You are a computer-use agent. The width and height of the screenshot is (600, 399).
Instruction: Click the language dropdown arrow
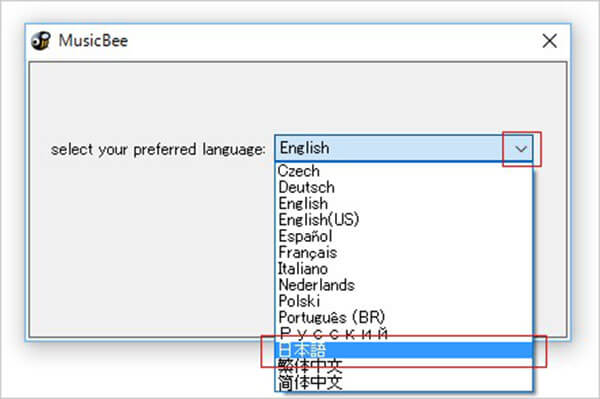click(x=521, y=149)
